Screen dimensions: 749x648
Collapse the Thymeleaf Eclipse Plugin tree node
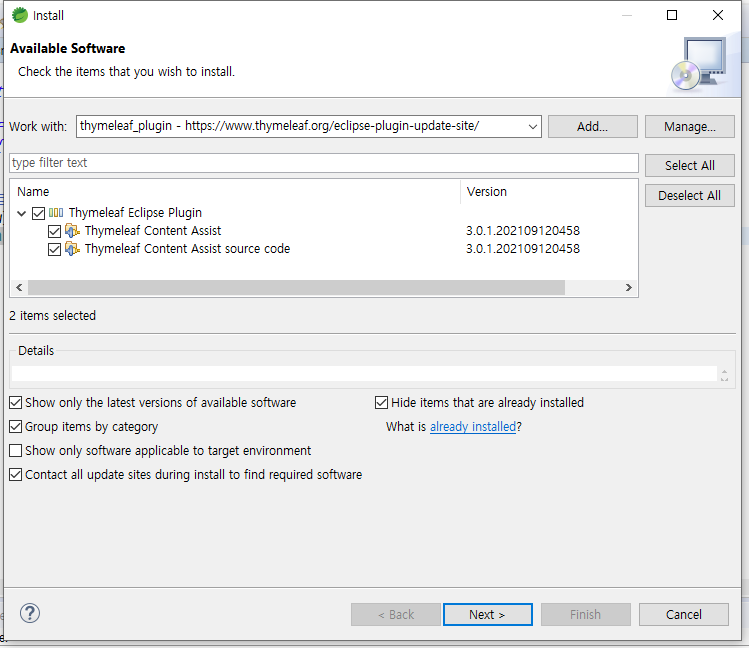point(21,213)
